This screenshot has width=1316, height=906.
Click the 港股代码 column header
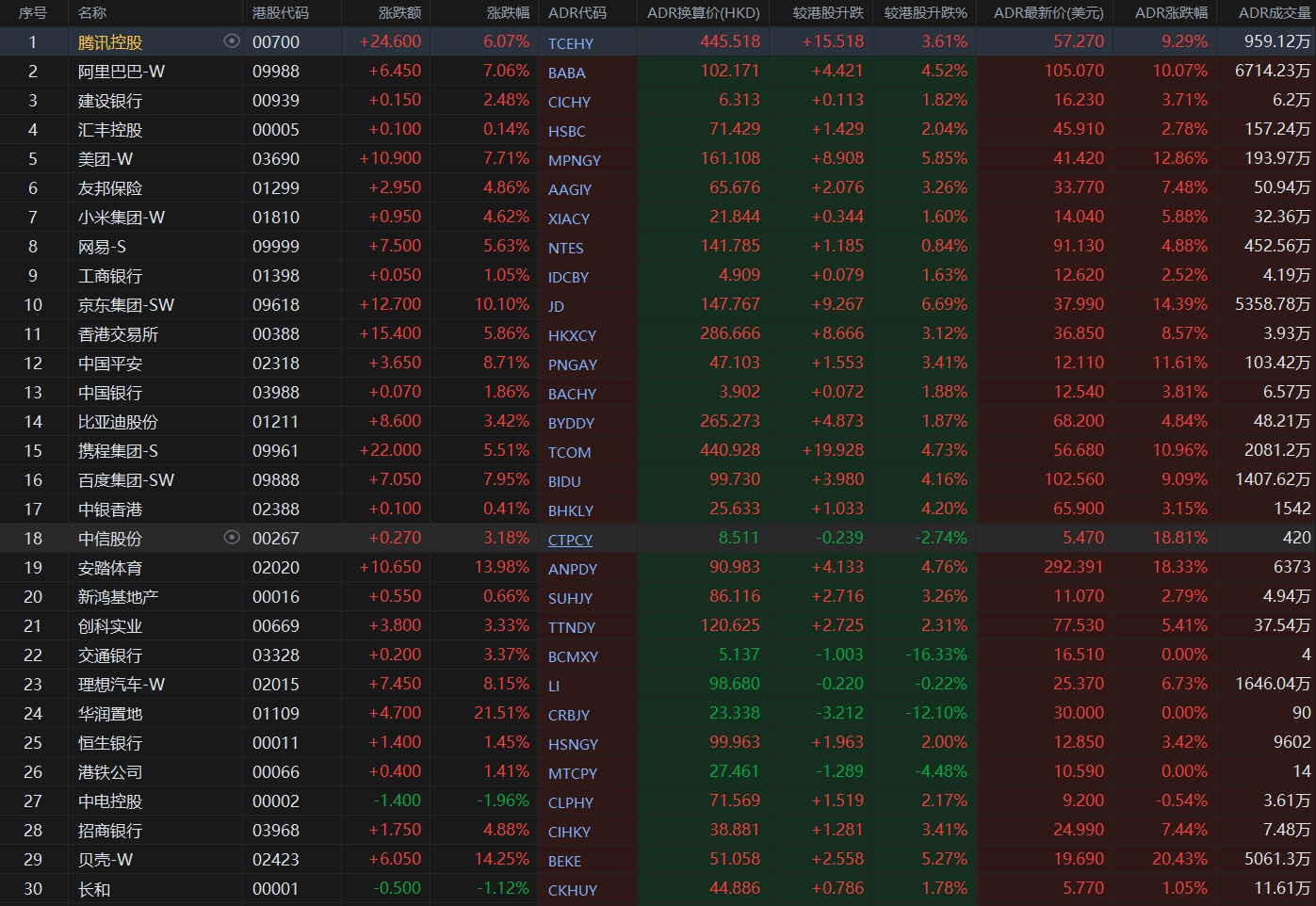[x=280, y=13]
